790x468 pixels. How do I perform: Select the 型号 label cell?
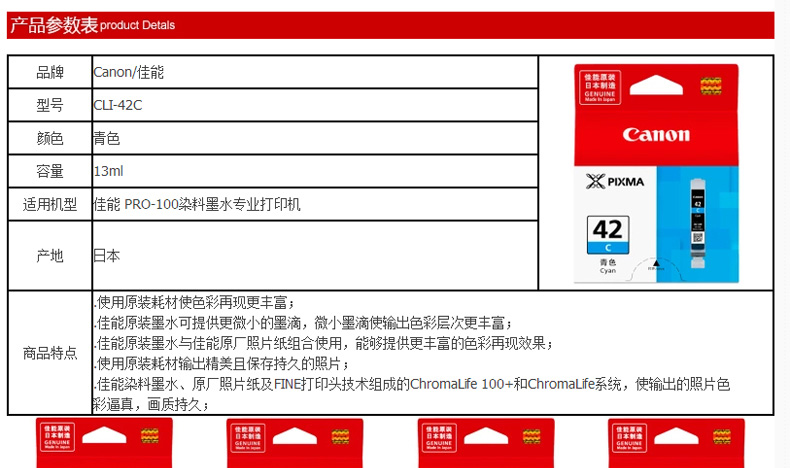coord(50,105)
